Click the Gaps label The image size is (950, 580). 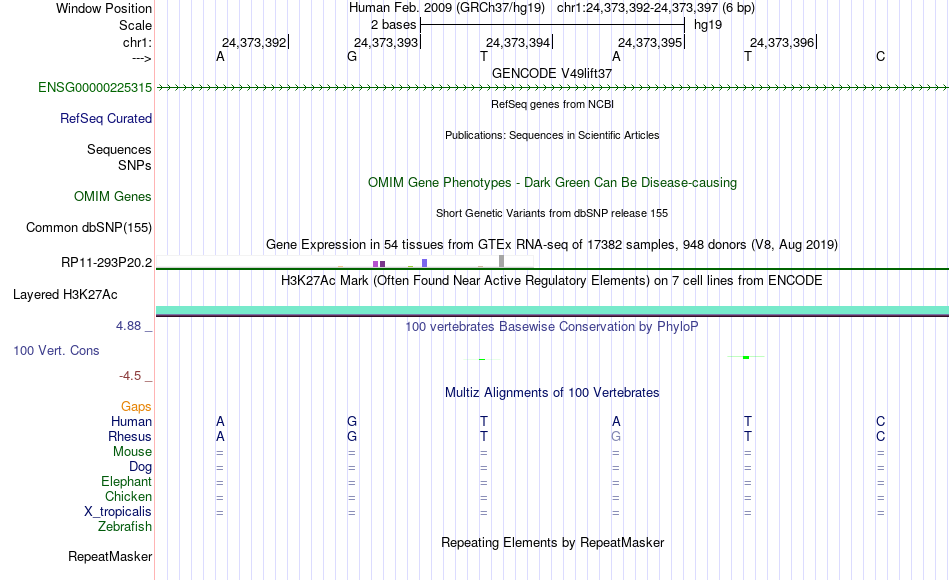[x=136, y=407]
